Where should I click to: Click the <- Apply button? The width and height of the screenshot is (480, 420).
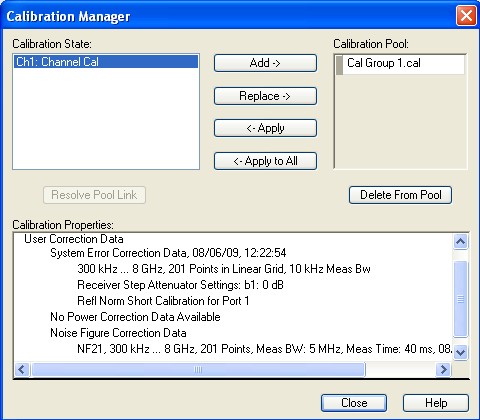click(265, 128)
